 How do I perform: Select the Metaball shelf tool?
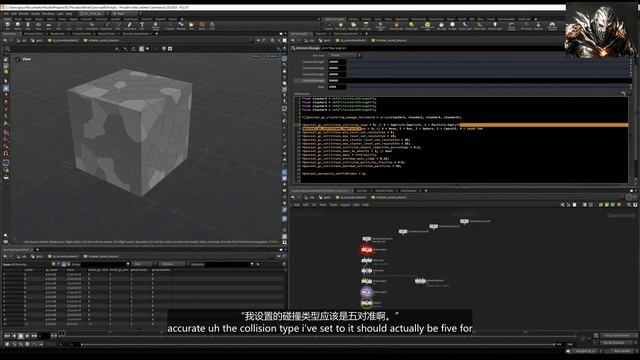click(181, 26)
